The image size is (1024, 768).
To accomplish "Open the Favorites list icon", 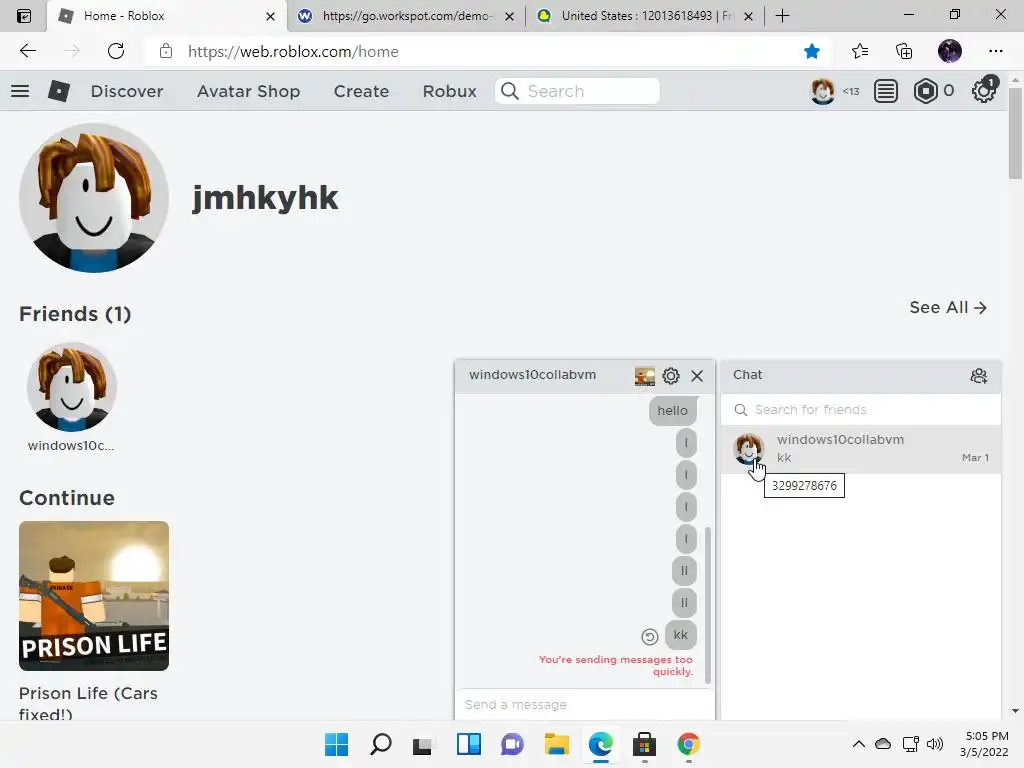I will click(x=860, y=52).
